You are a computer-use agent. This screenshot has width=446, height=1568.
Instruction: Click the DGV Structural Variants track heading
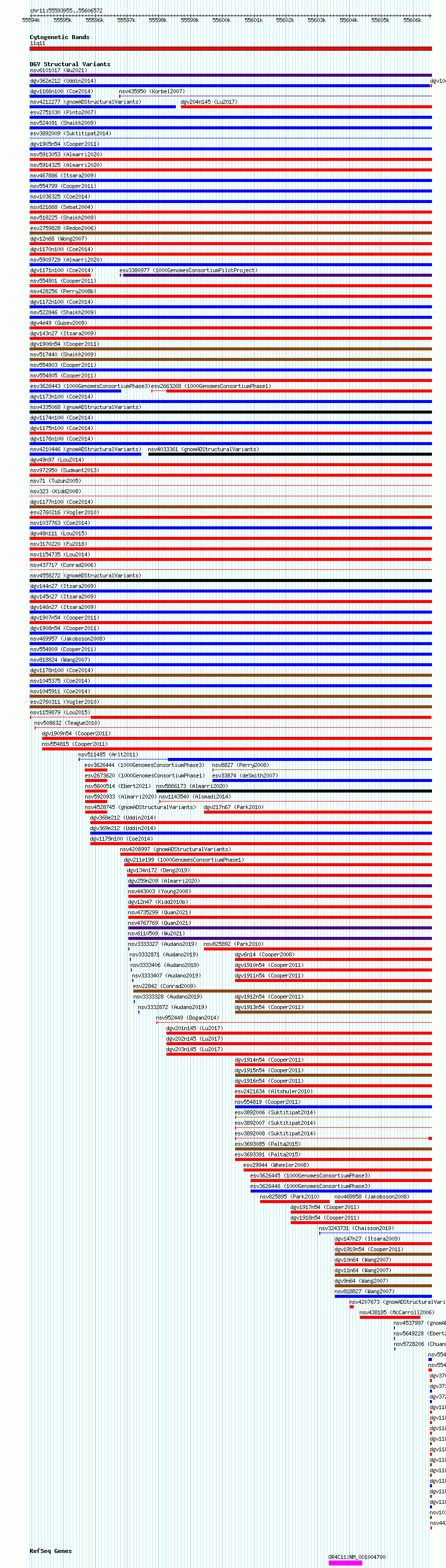(70, 64)
